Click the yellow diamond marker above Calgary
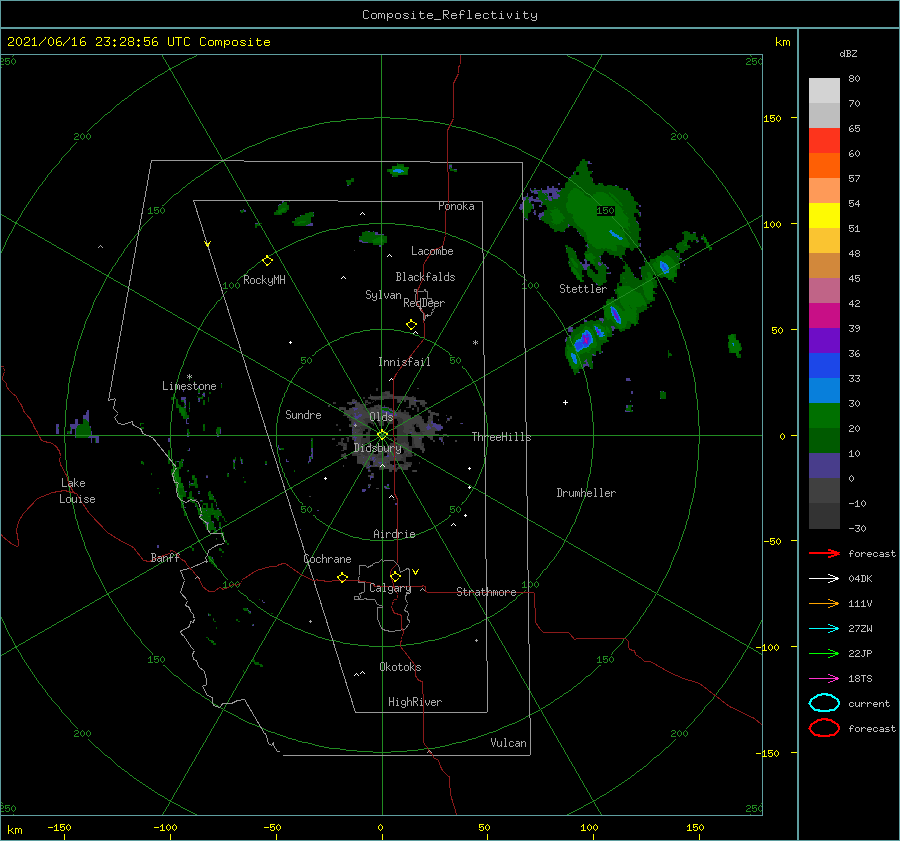 (x=395, y=576)
